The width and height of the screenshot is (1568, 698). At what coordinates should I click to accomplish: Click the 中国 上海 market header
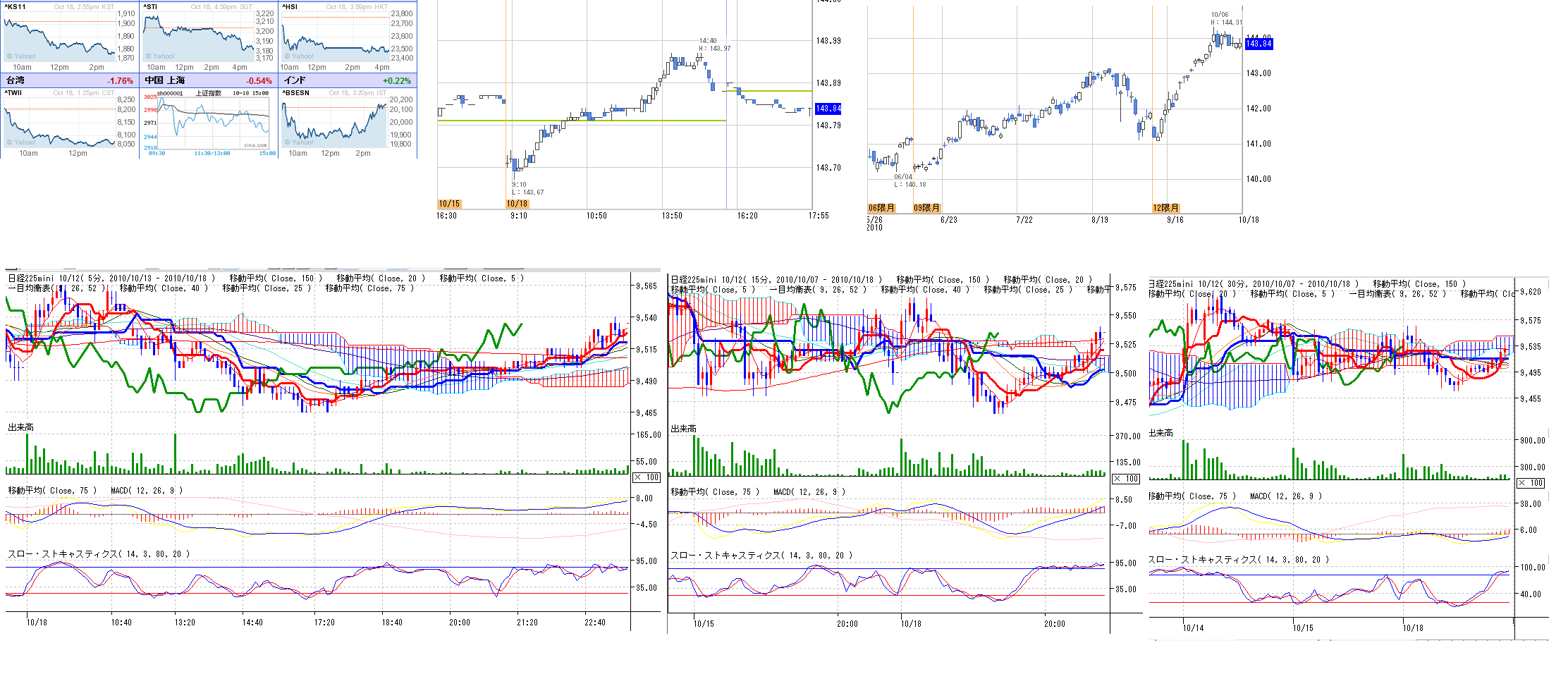pyautogui.click(x=165, y=80)
